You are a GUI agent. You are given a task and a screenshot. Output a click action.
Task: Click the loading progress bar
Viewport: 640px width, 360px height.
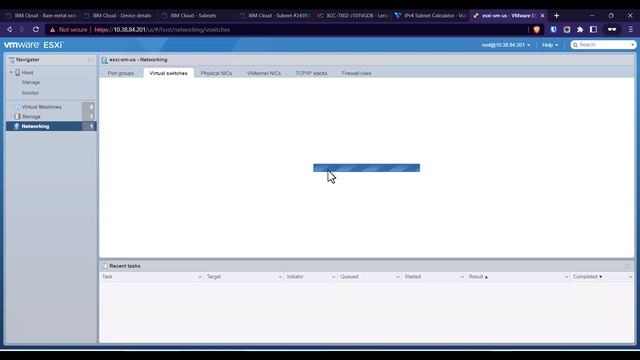[x=366, y=168]
